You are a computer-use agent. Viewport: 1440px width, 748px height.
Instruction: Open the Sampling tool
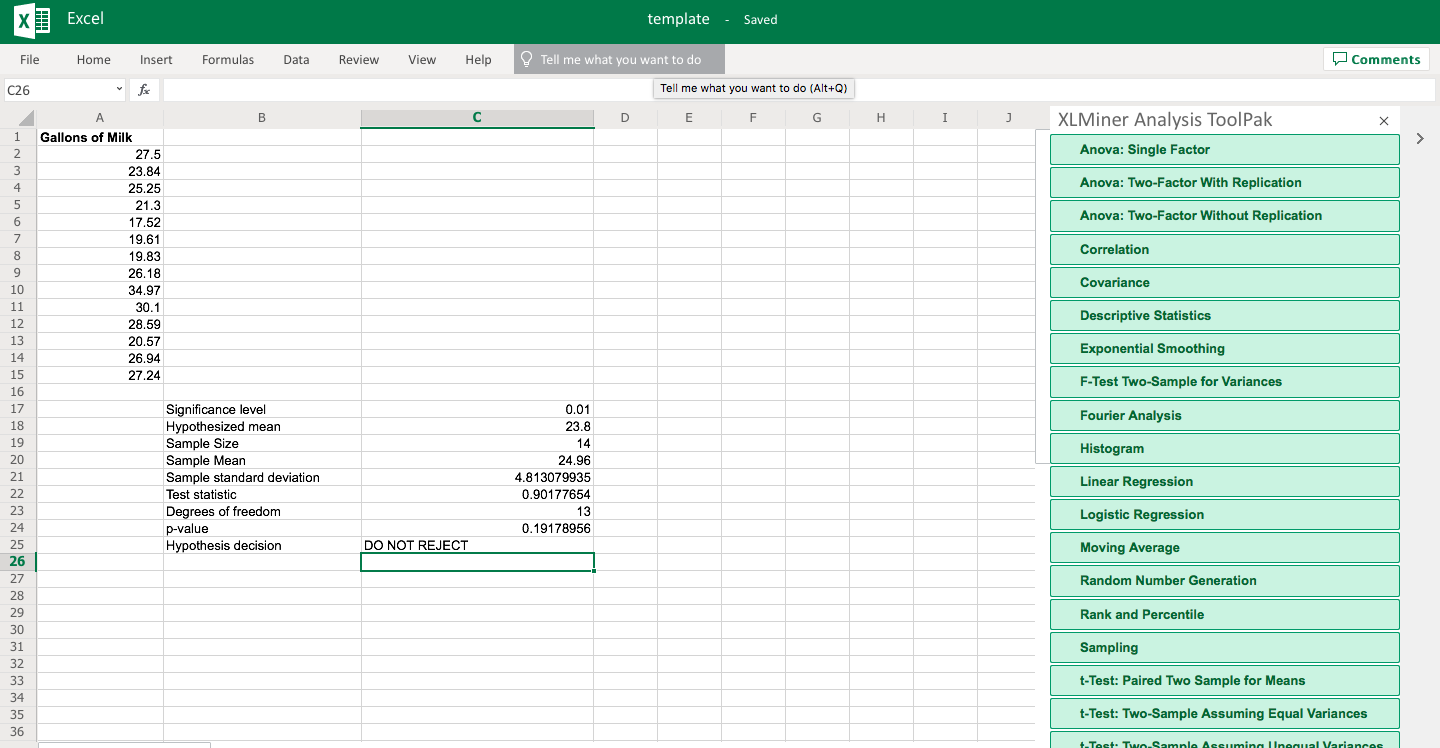pyautogui.click(x=1224, y=648)
